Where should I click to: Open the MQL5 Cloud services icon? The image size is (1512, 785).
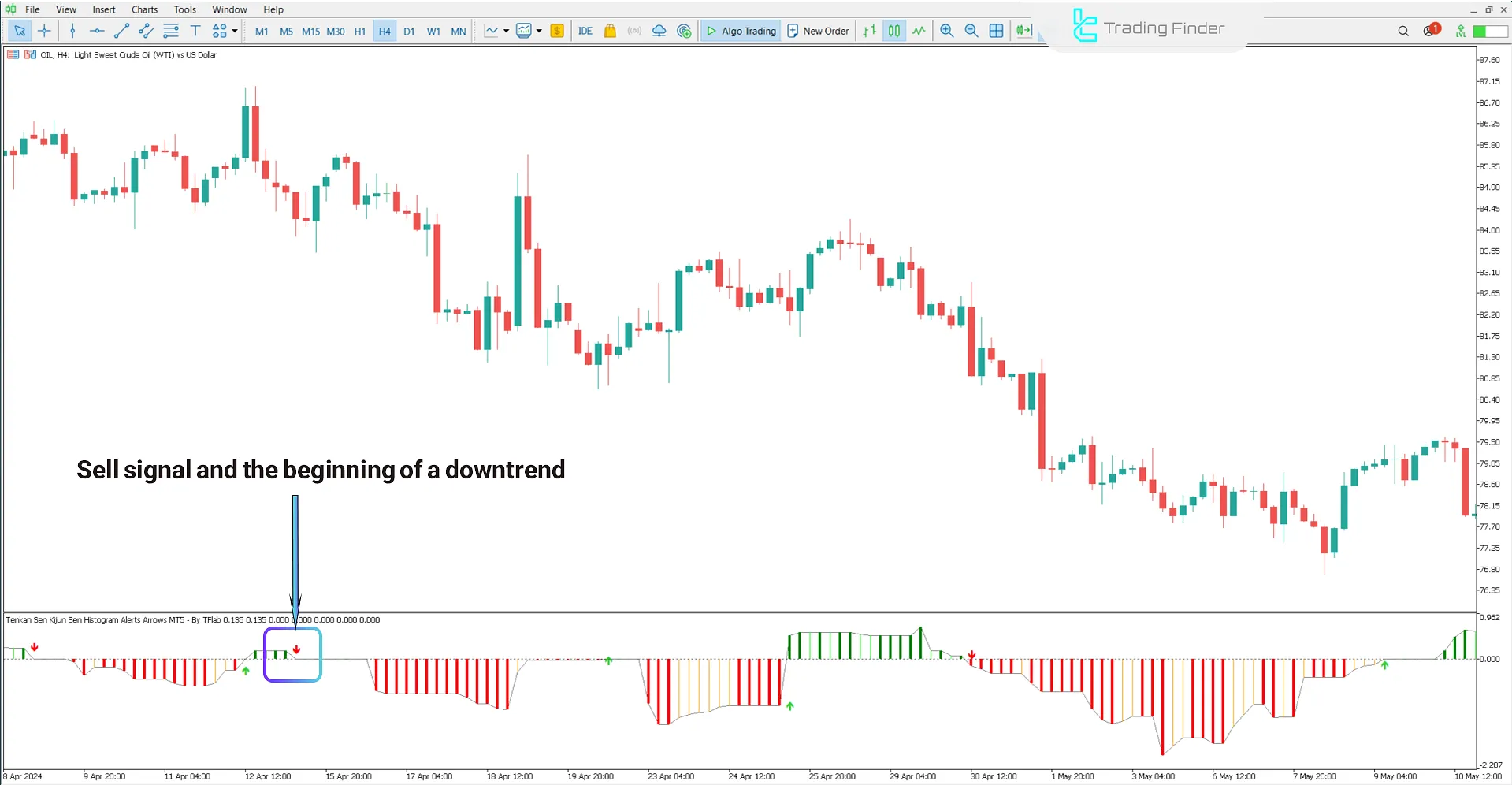coord(659,31)
